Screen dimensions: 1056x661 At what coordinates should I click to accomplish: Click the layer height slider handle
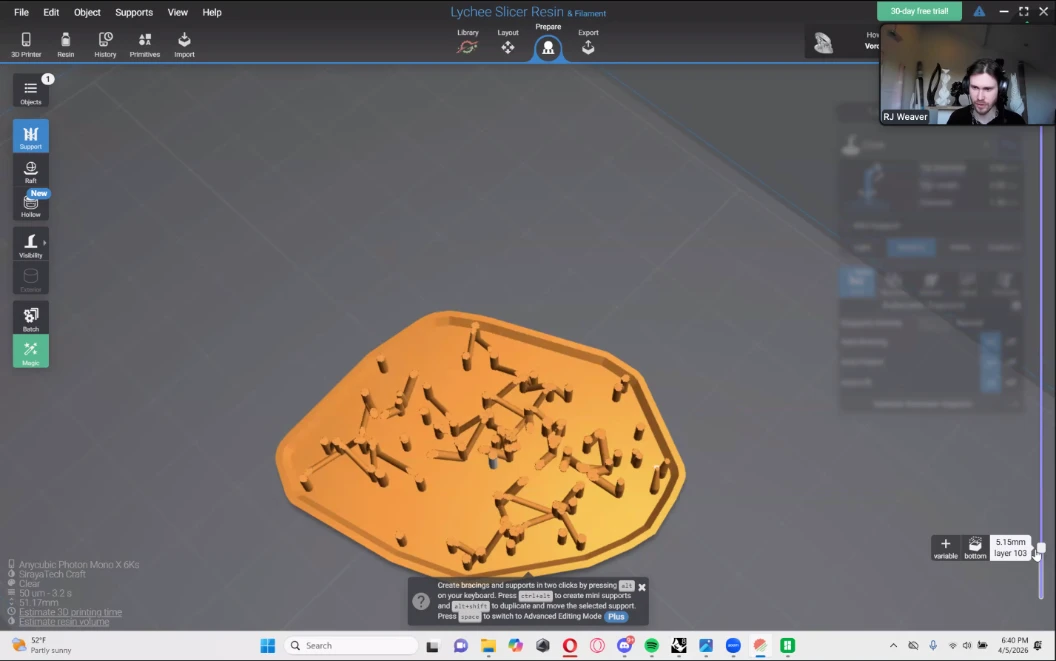click(x=1041, y=548)
